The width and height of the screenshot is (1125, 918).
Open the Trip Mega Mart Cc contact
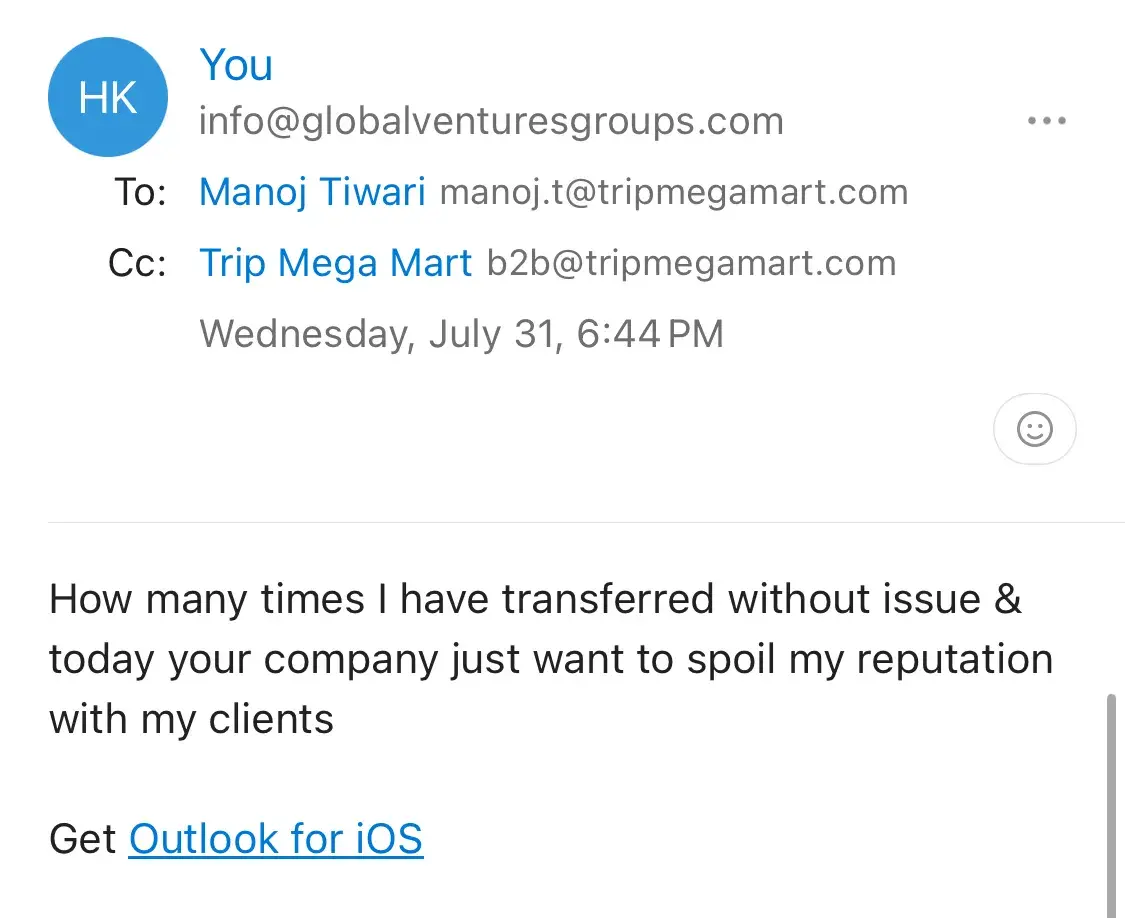pos(335,263)
